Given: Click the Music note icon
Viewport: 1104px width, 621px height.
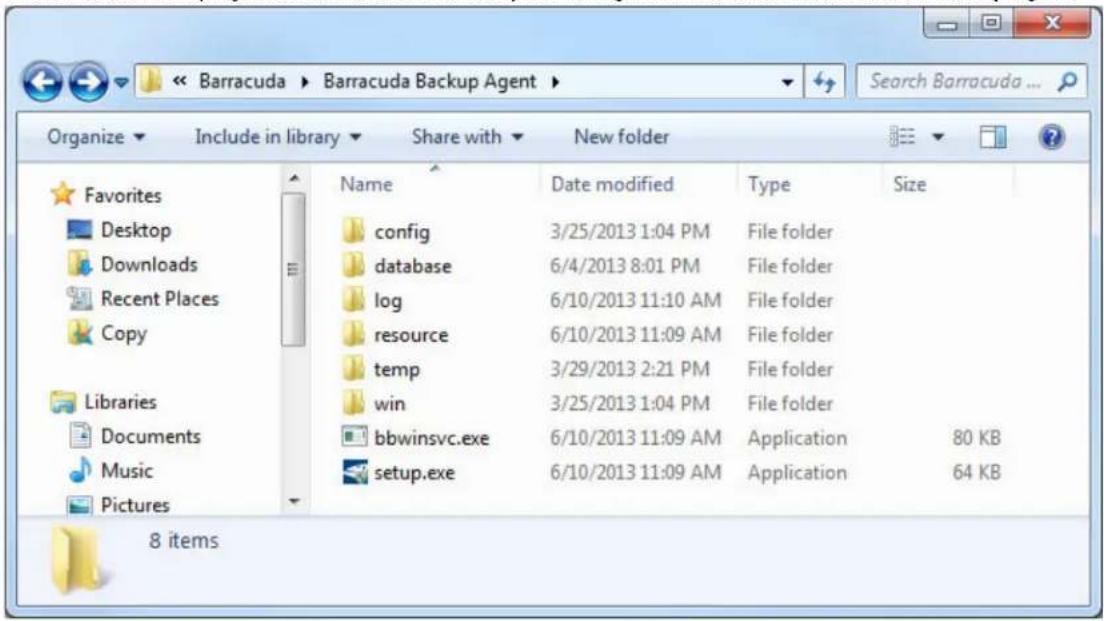Looking at the screenshot, I should point(80,470).
